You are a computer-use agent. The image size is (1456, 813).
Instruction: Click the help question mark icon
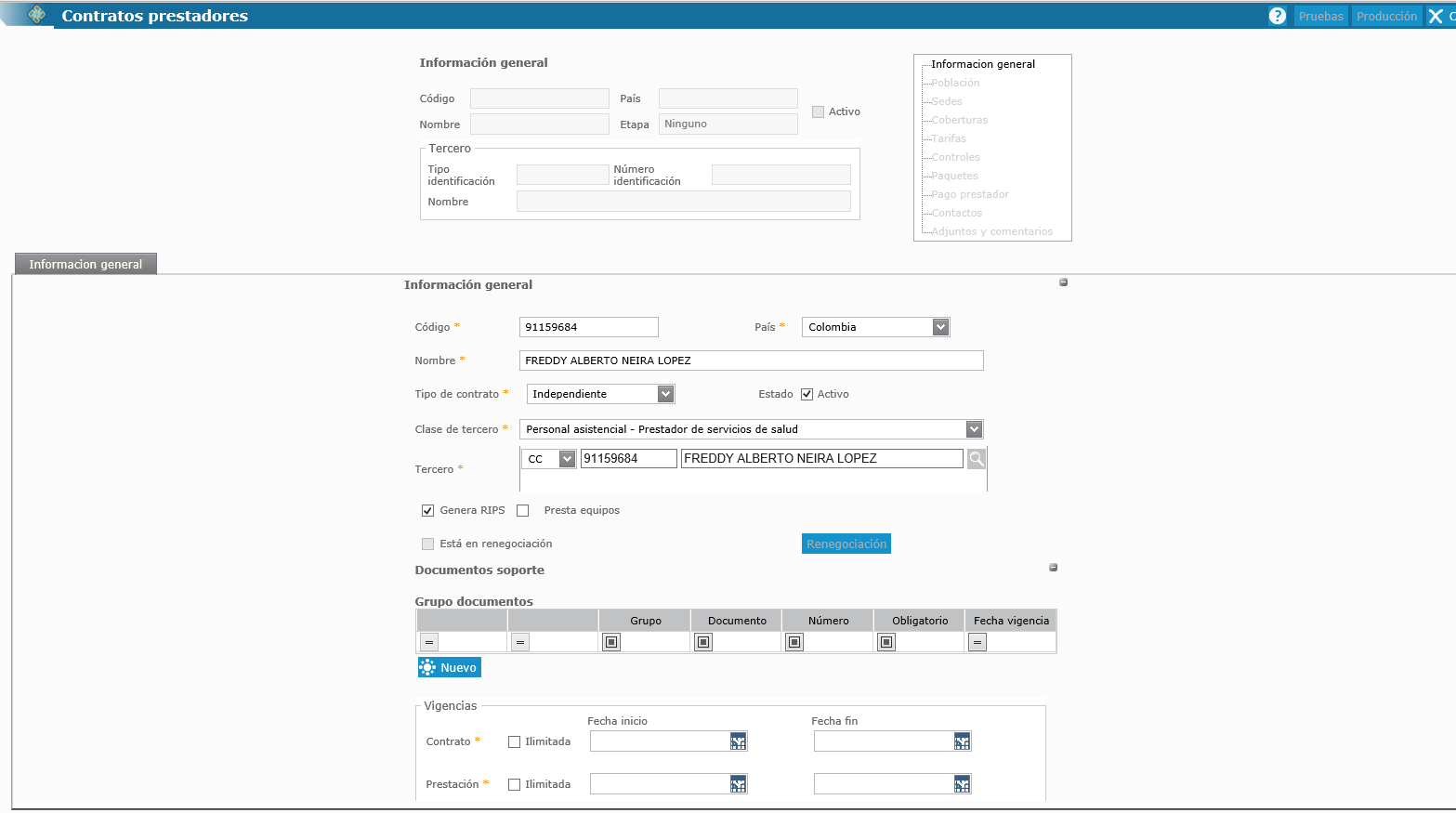pos(1278,16)
